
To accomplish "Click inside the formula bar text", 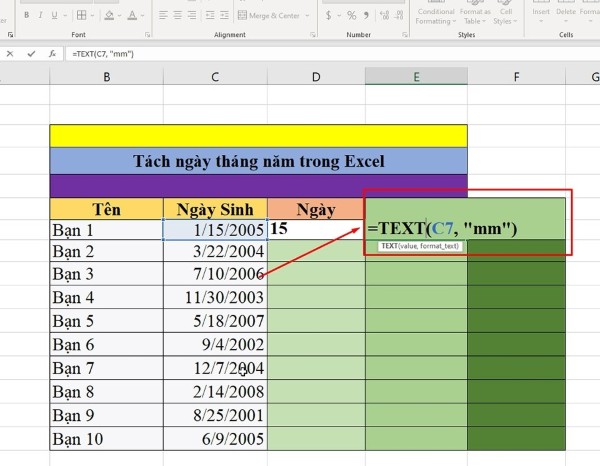I will 103,54.
